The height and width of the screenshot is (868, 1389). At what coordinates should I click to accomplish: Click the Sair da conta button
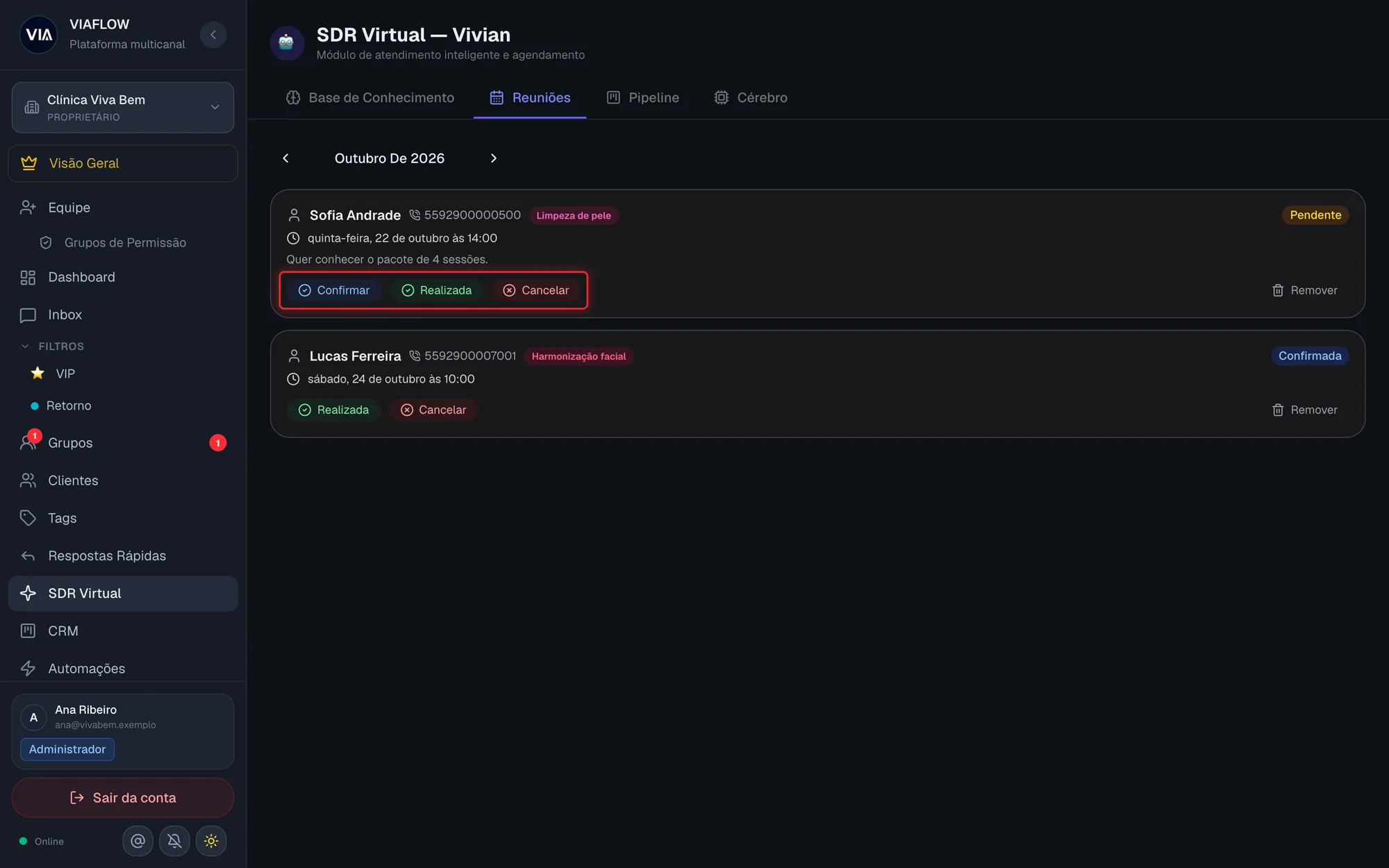click(123, 798)
